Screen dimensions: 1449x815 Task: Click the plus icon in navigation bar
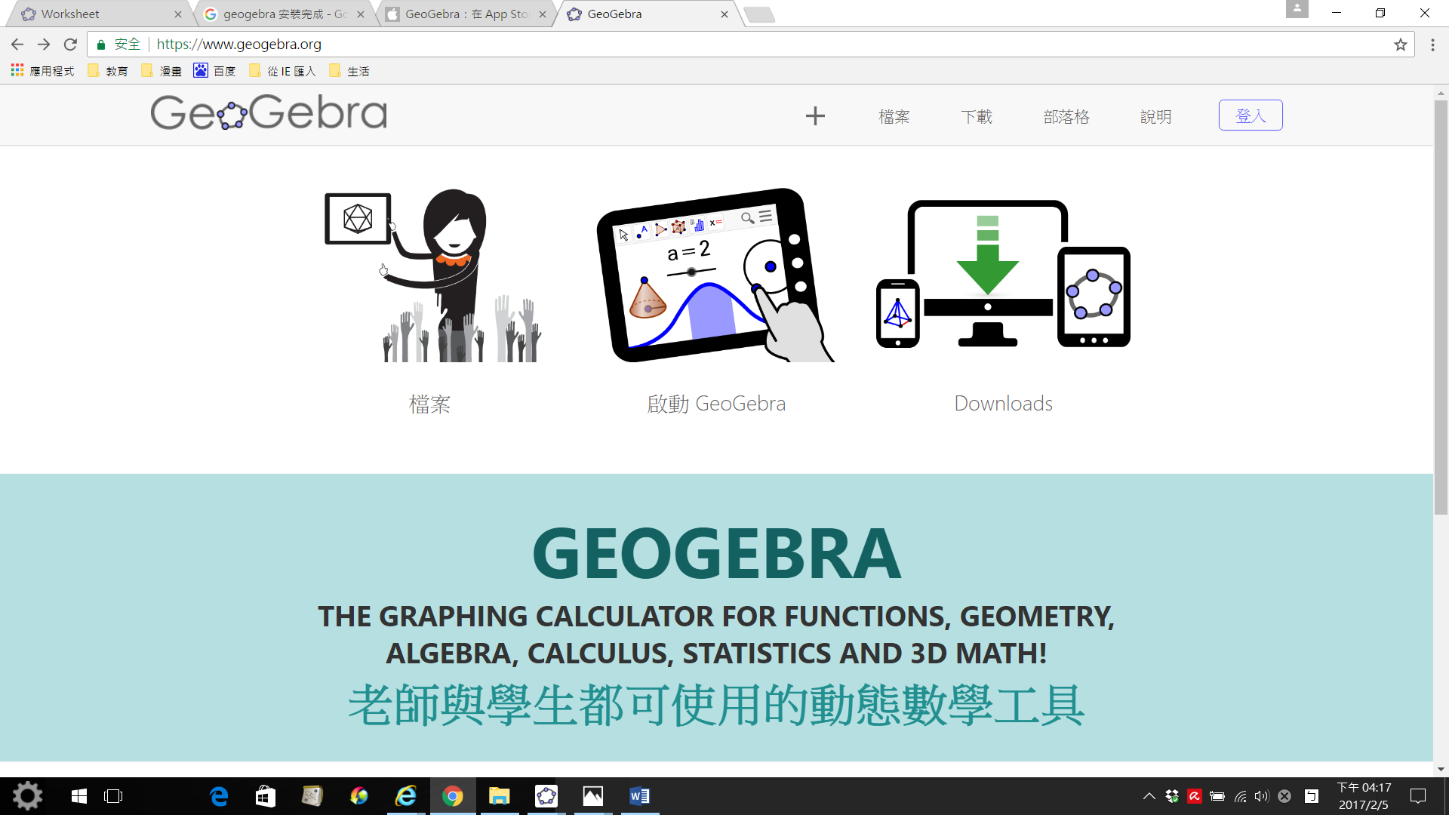[815, 116]
